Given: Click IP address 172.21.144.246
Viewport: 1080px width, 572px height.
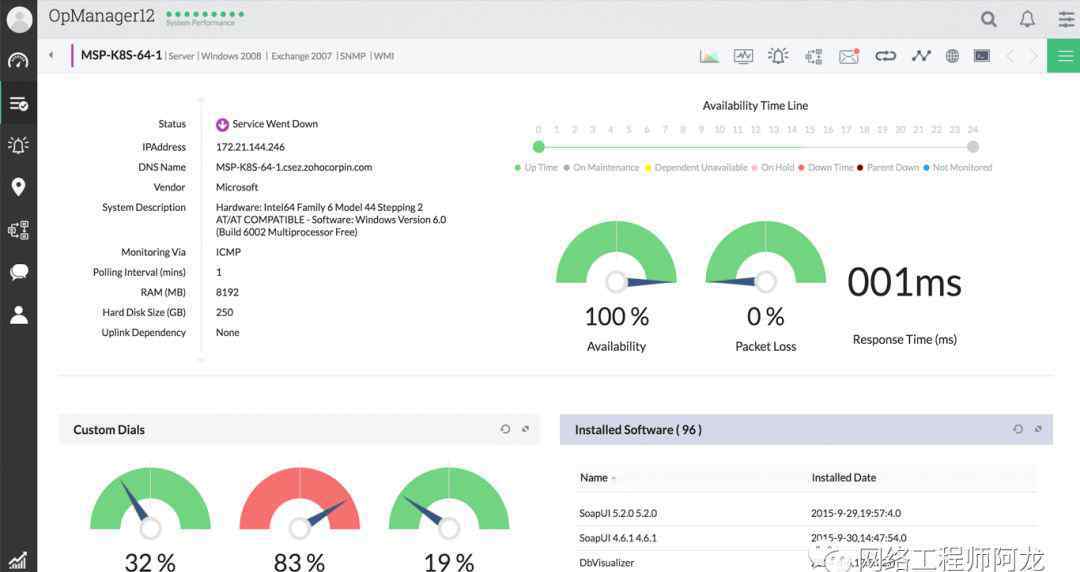Looking at the screenshot, I should click(x=250, y=147).
